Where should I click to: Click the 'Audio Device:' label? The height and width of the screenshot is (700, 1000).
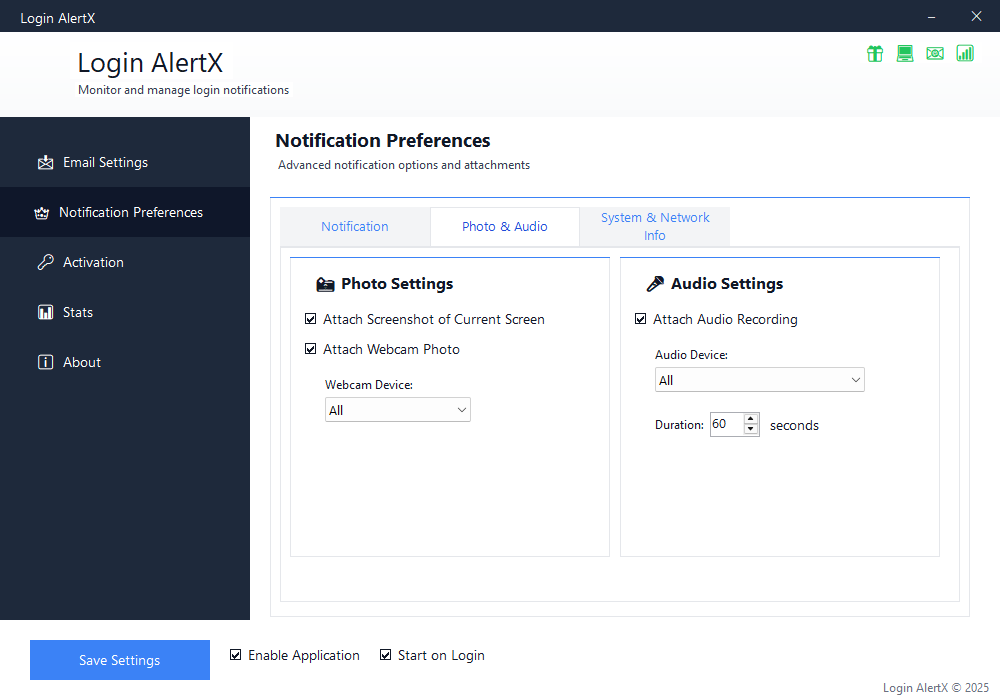pyautogui.click(x=691, y=355)
